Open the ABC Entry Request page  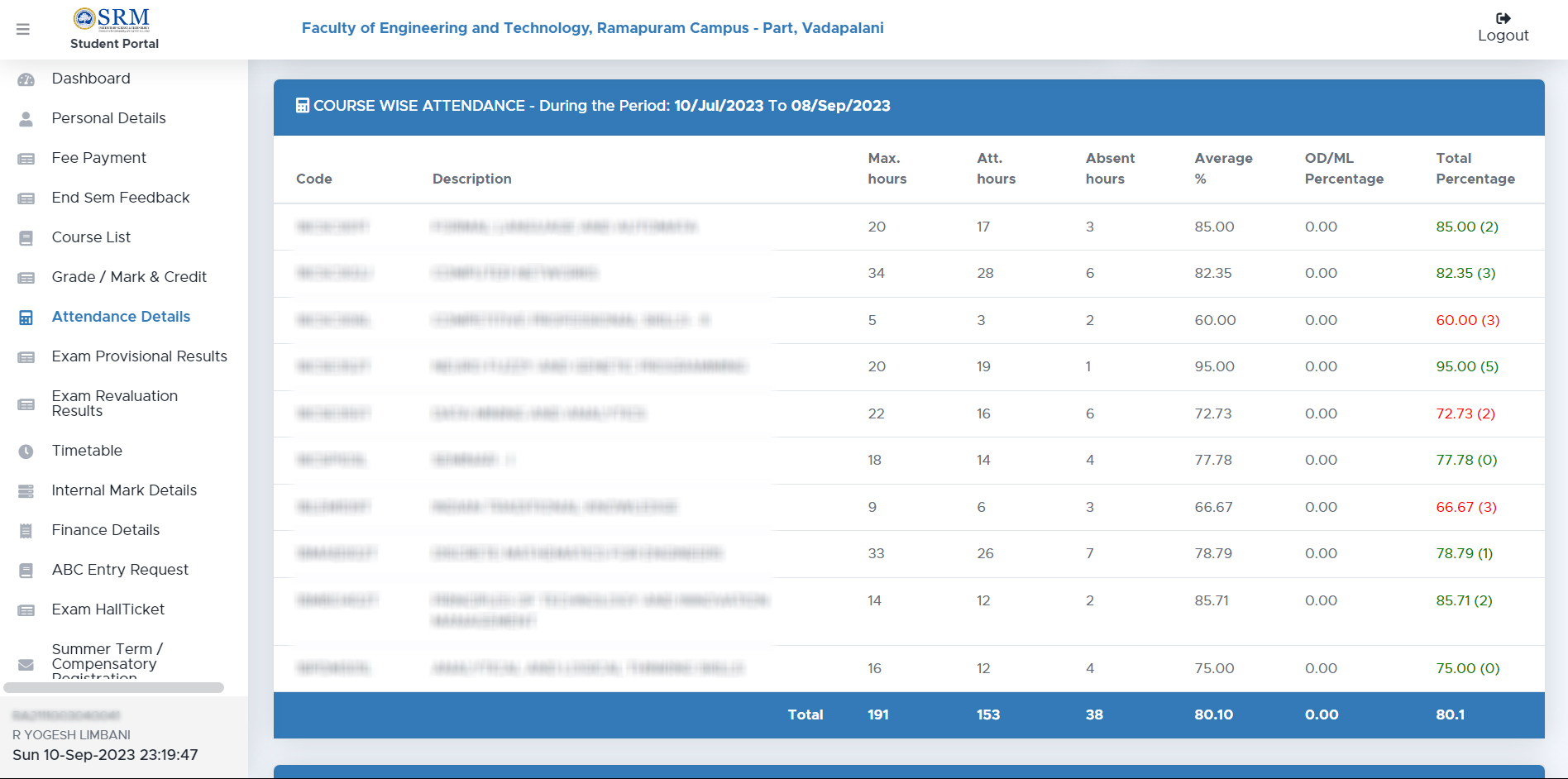[119, 570]
